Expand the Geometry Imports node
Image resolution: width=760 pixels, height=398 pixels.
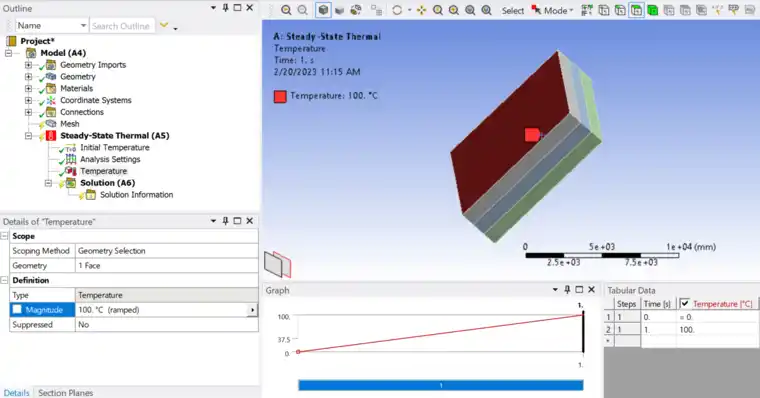coord(28,65)
